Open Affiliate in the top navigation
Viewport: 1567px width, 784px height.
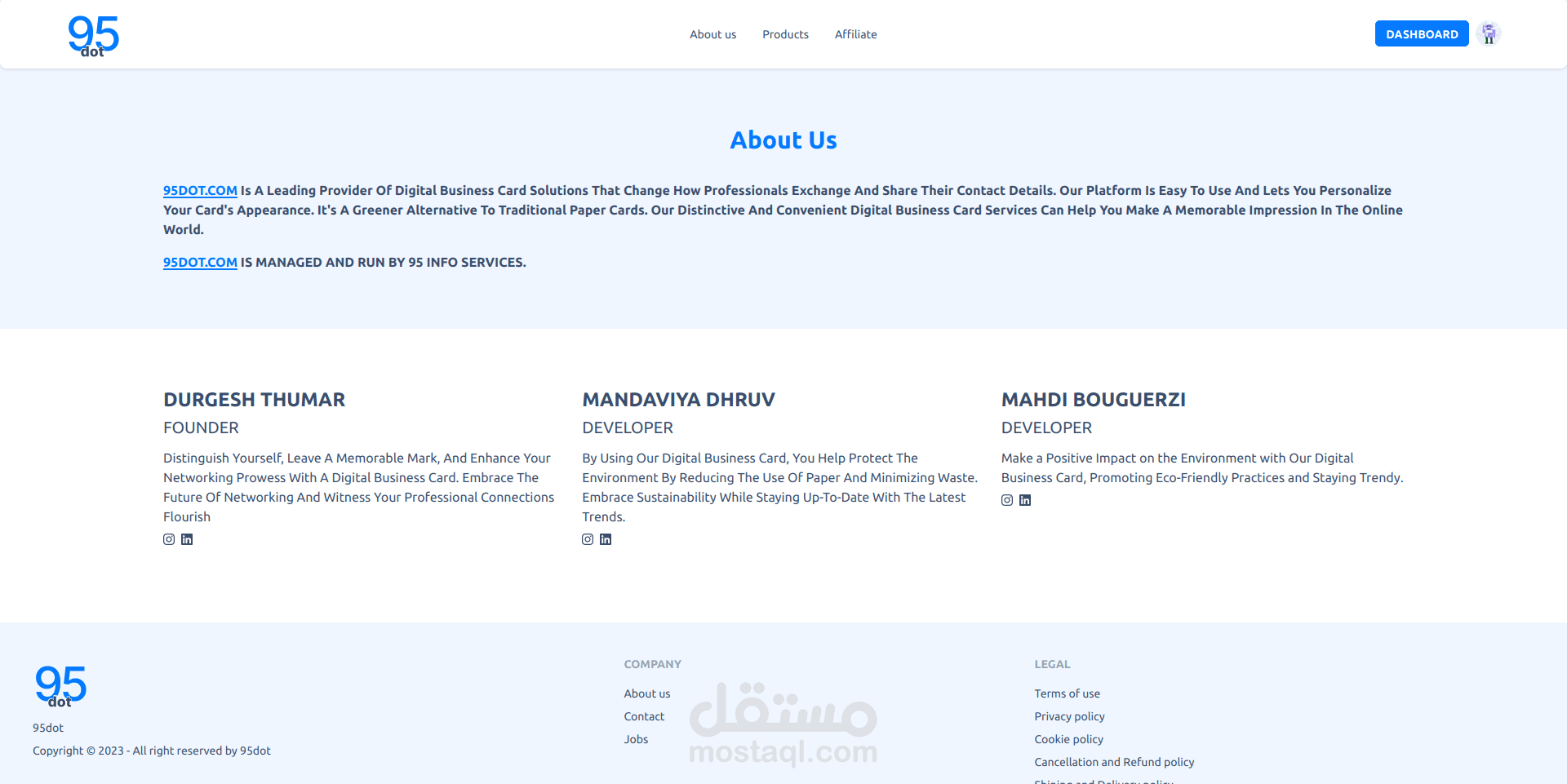point(855,34)
